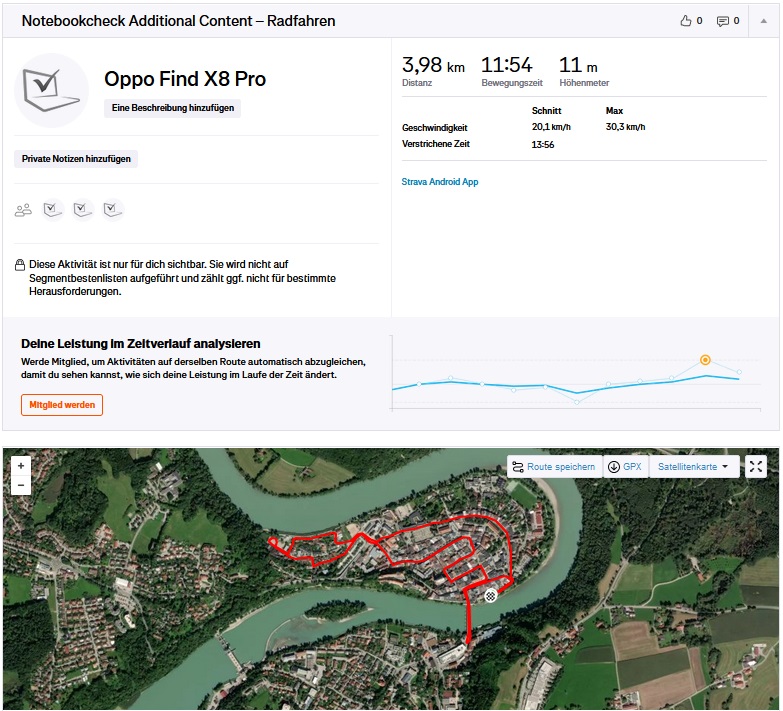
Task: Click the kudos thumbs-up icon
Action: tap(686, 20)
